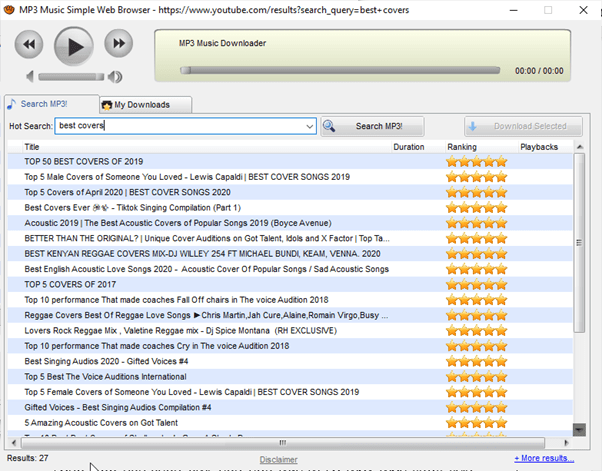Click the vertical scrollbar thumb of results list
Image resolution: width=602 pixels, height=471 pixels.
coord(579,243)
